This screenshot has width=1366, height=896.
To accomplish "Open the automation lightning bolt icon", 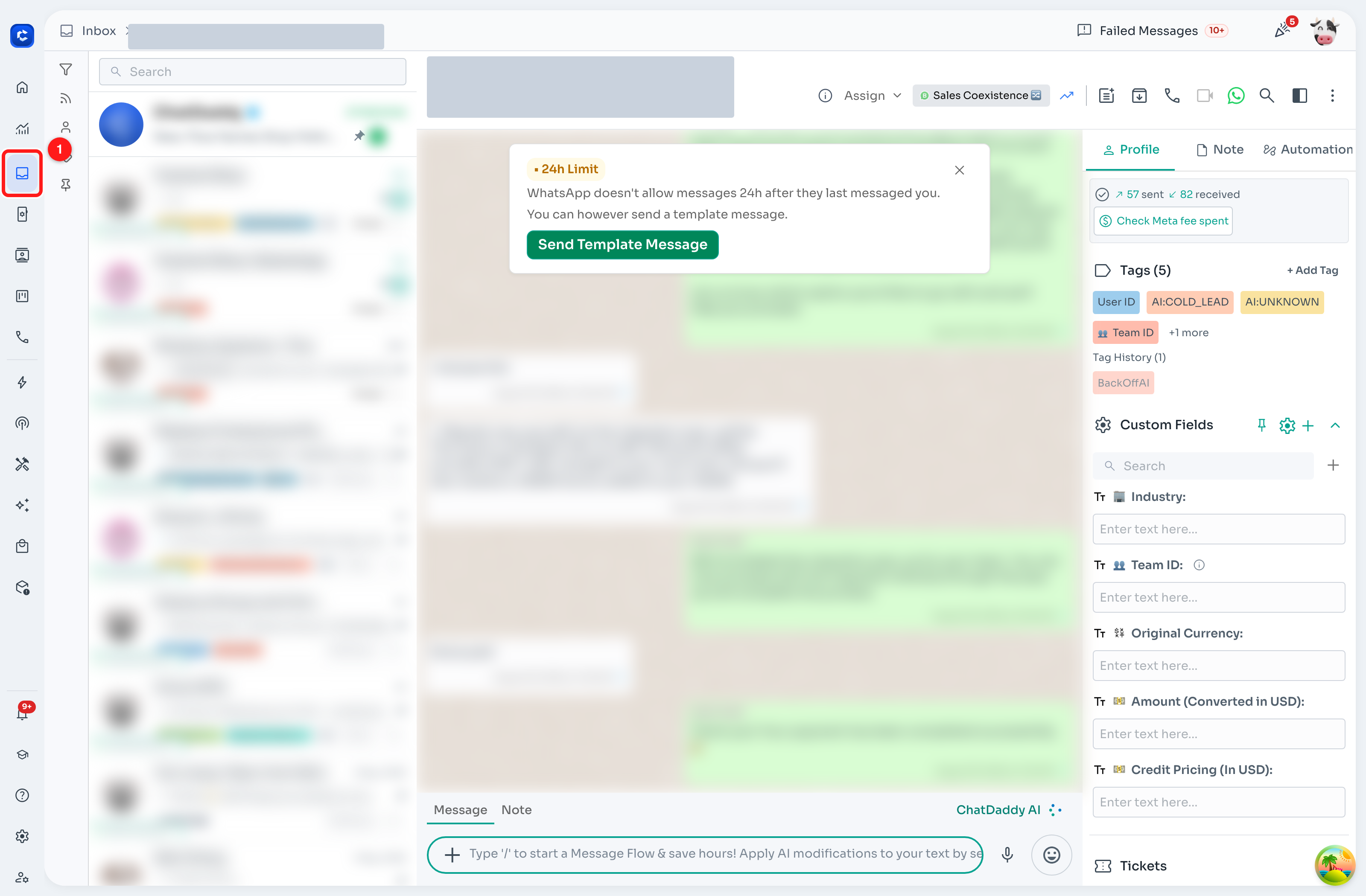I will tap(22, 383).
